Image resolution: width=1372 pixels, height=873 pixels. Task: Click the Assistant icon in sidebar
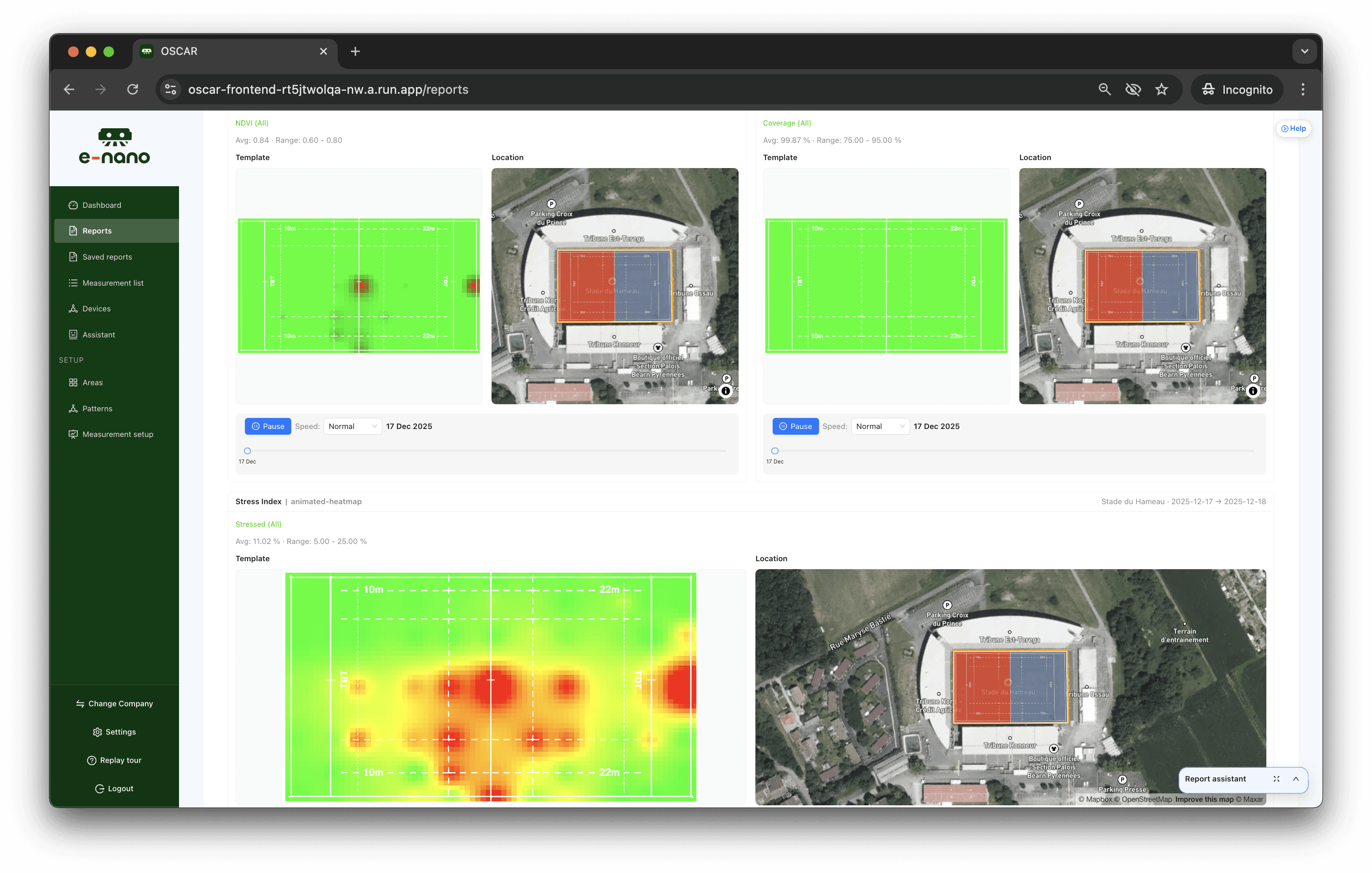coord(73,335)
